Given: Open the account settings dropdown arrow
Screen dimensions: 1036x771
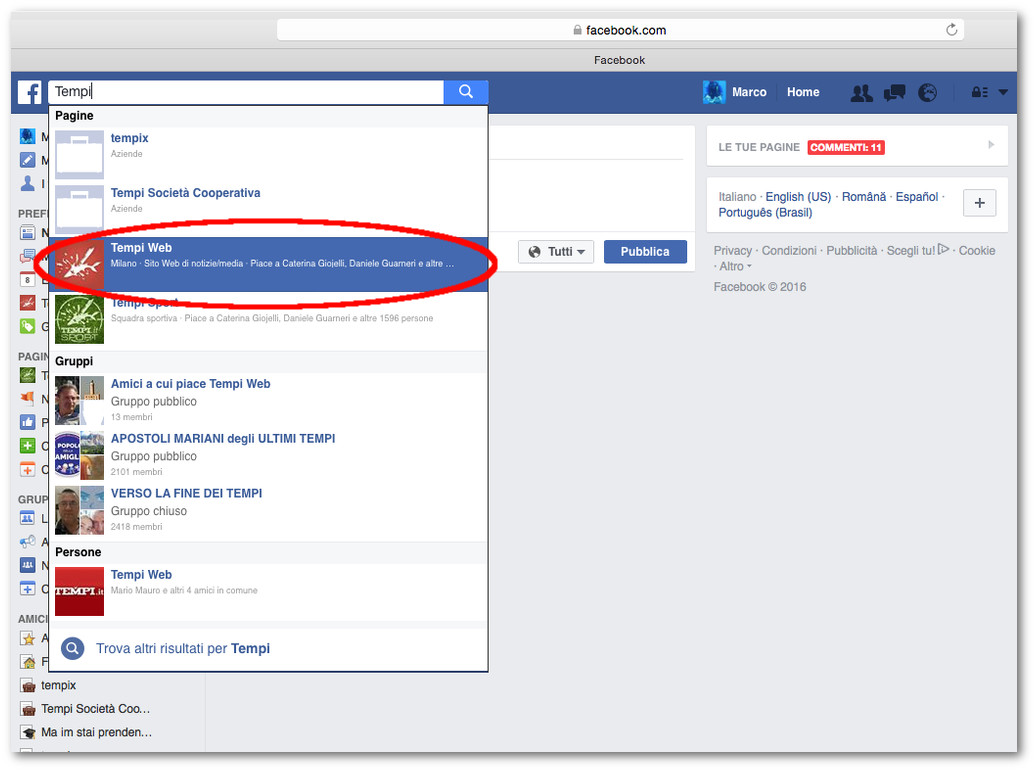Looking at the screenshot, I should (x=1004, y=93).
